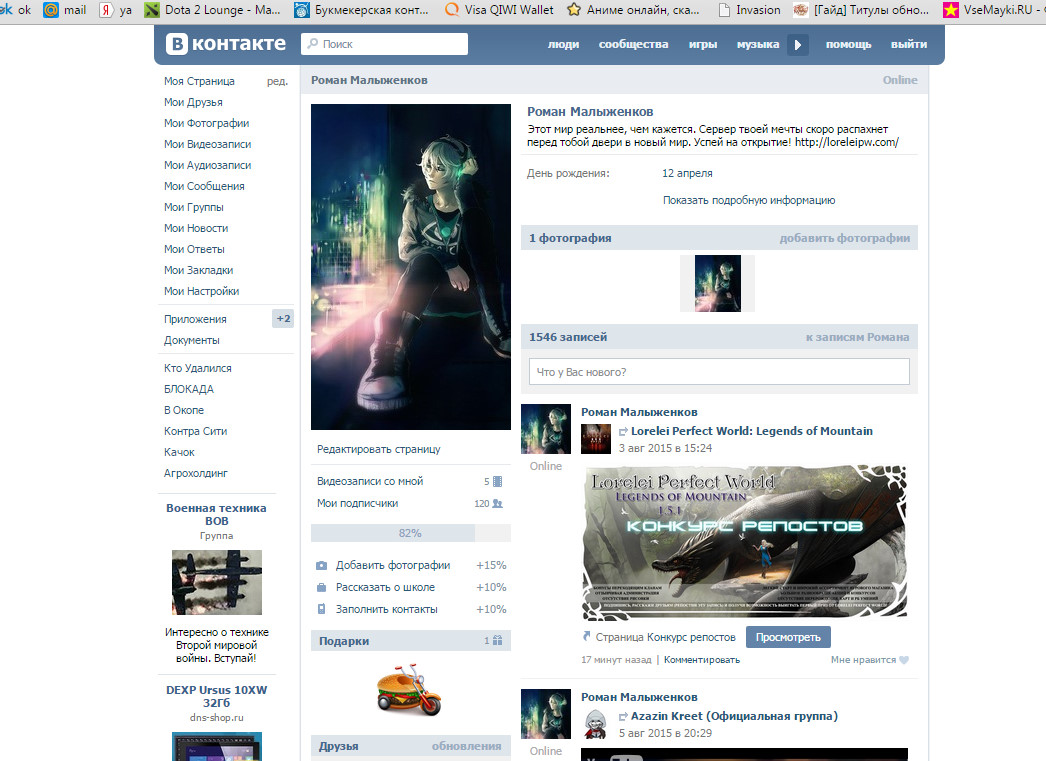Viewport: 1046px width, 761px height.
Task: Click the phone icon beside Заполнить контакты
Action: [322, 609]
